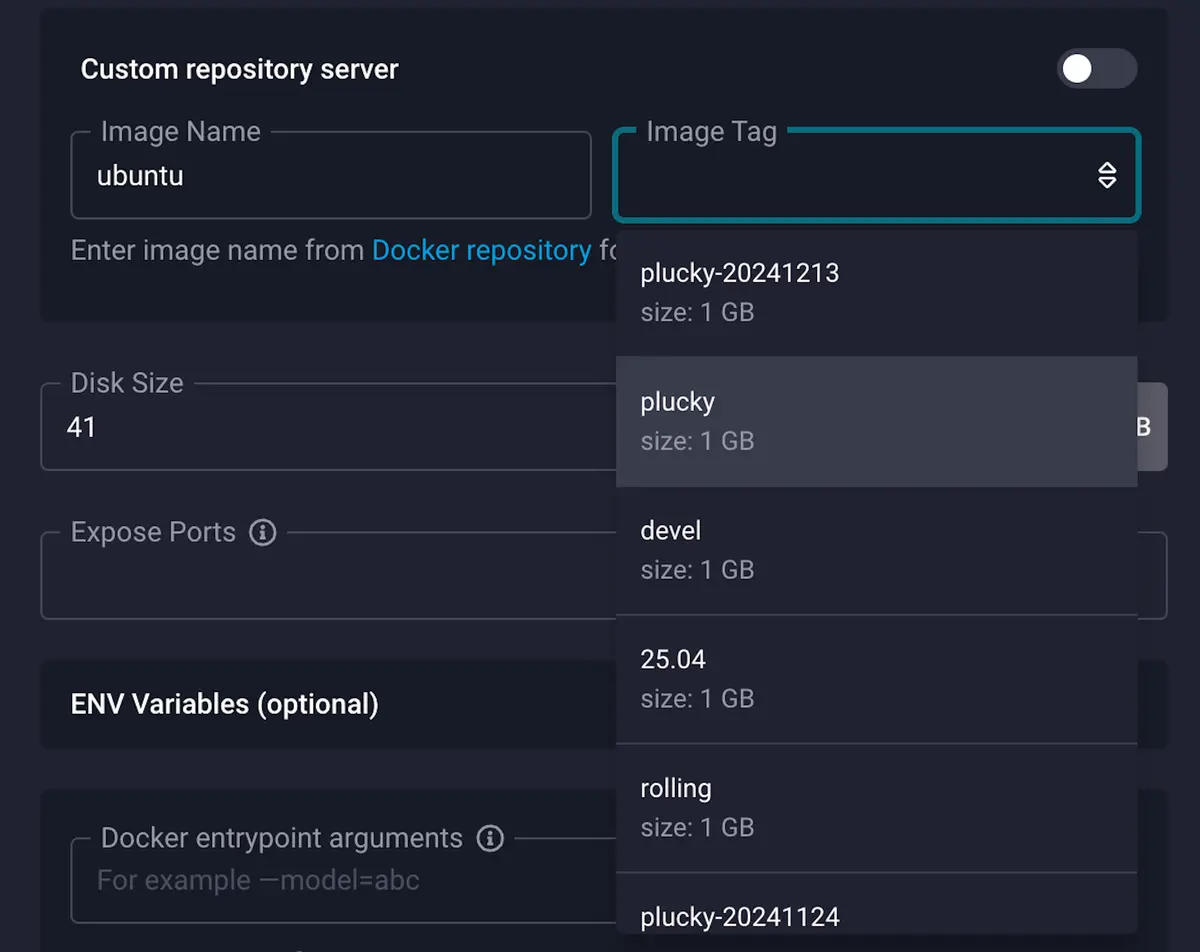Open the Docker repository link
1200x952 pixels.
click(482, 250)
